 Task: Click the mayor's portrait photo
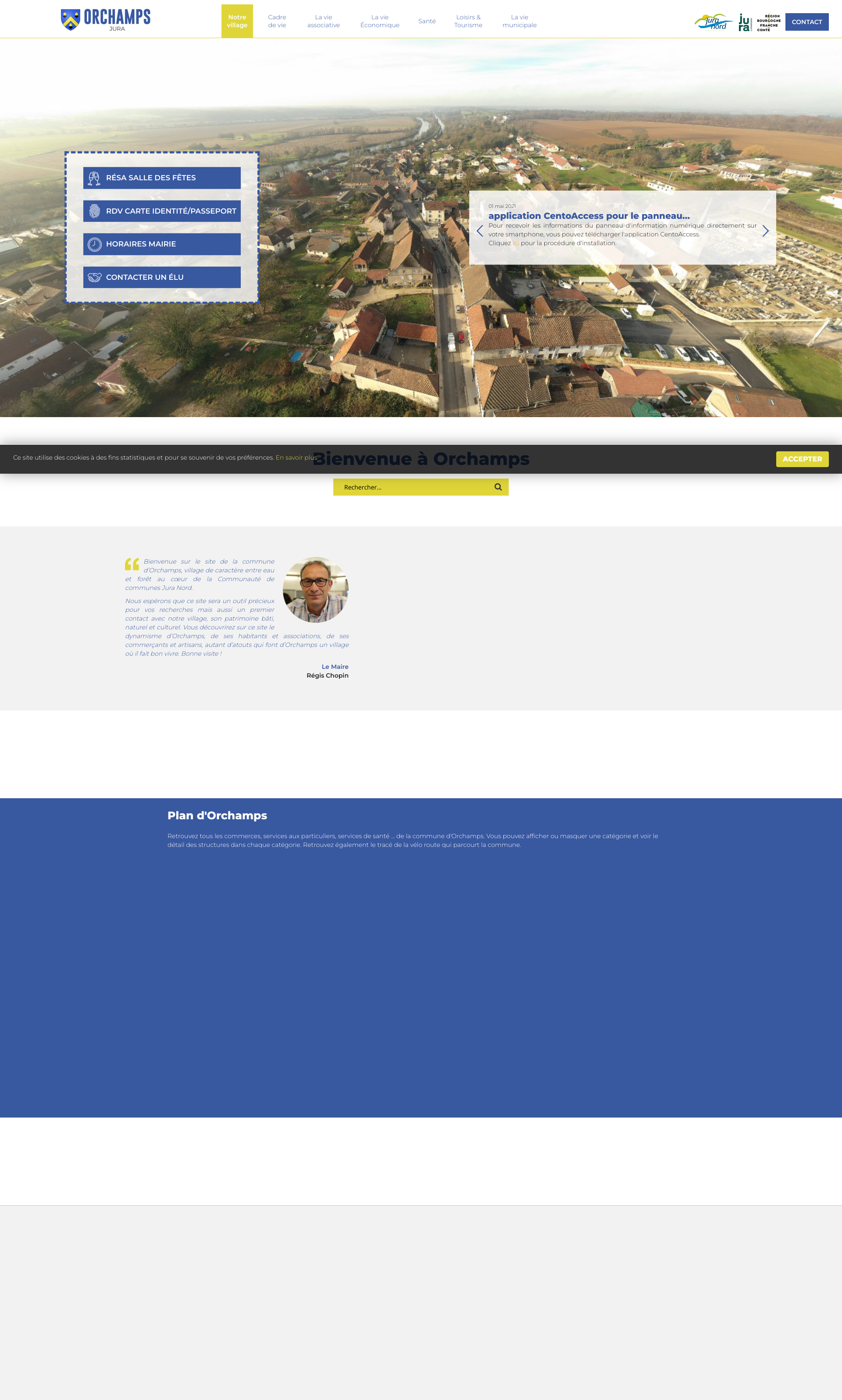click(x=315, y=589)
